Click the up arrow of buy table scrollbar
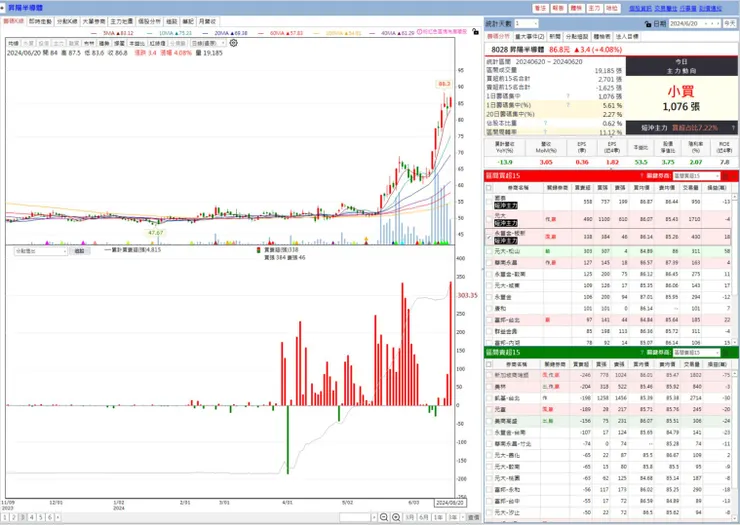Image resolution: width=740 pixels, height=525 pixels. pyautogui.click(x=734, y=196)
